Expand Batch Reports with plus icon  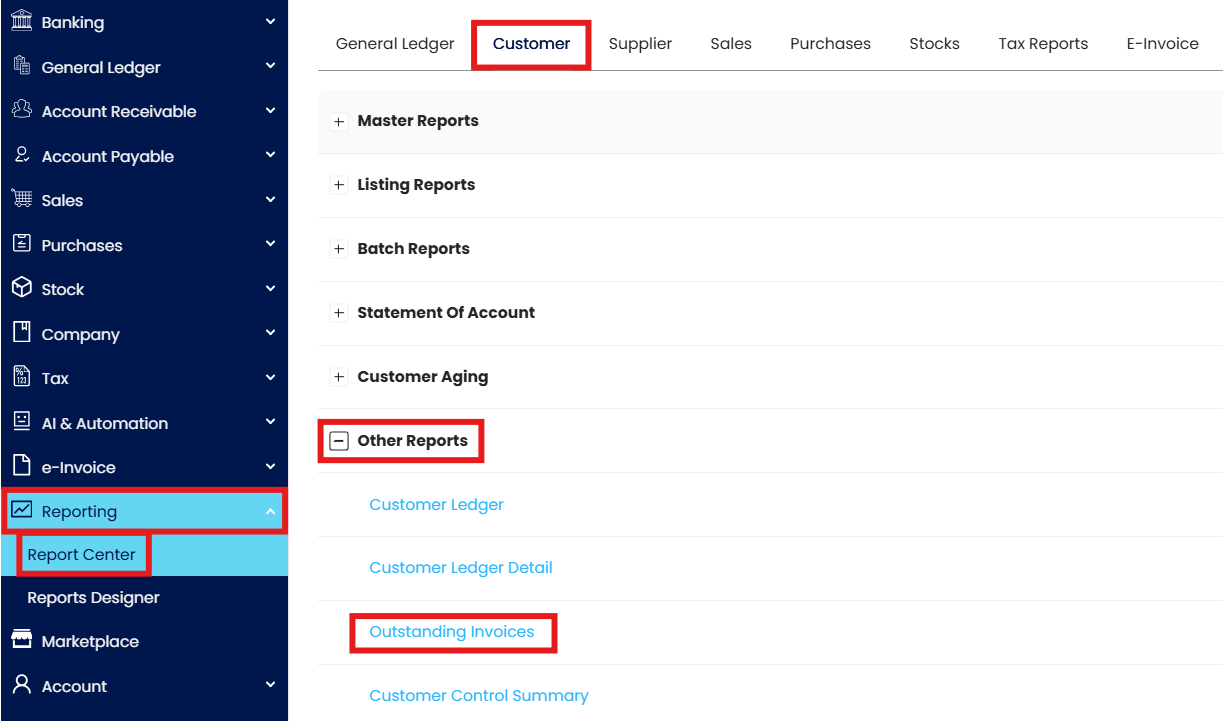pos(339,249)
